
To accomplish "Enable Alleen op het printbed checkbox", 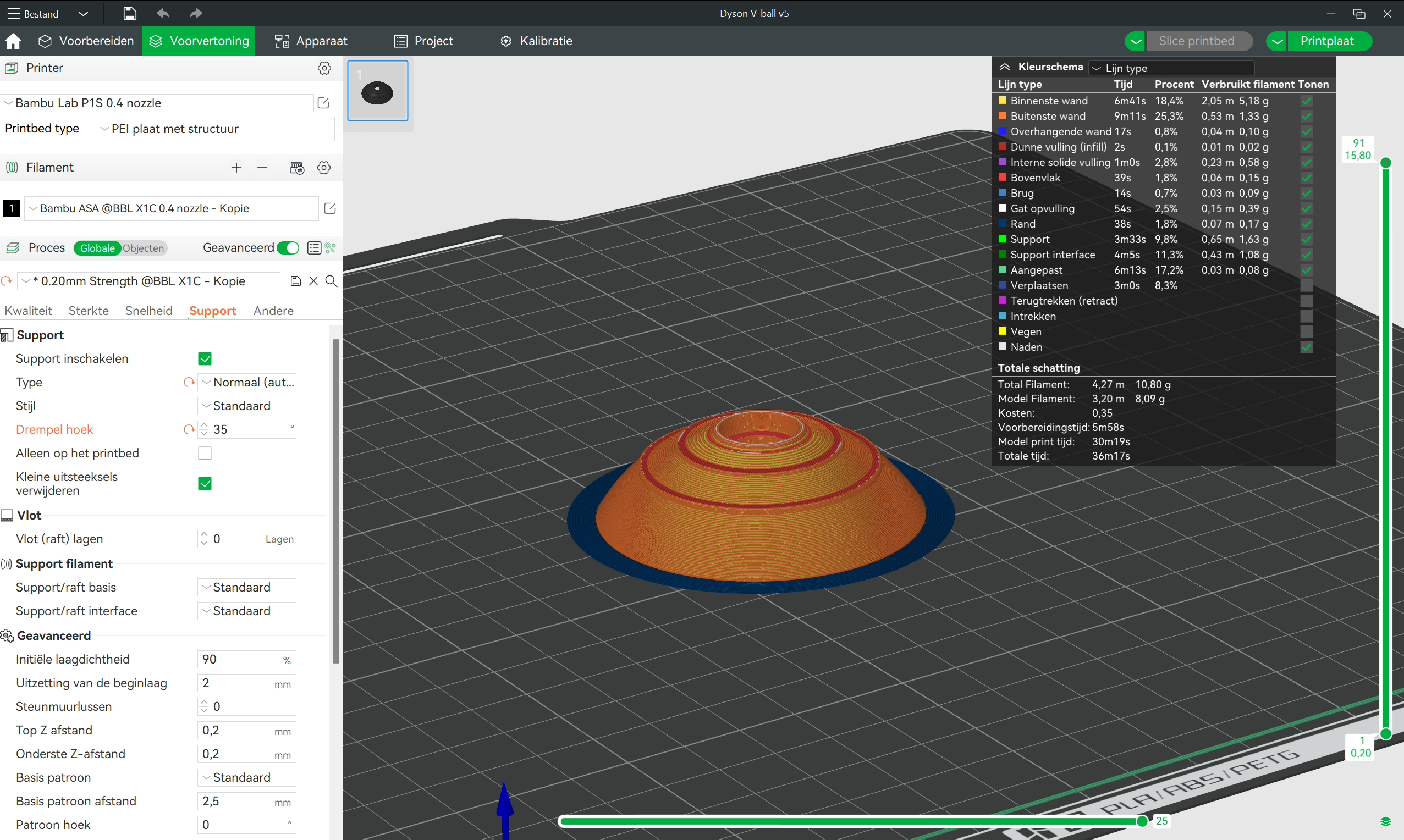I will coord(205,454).
